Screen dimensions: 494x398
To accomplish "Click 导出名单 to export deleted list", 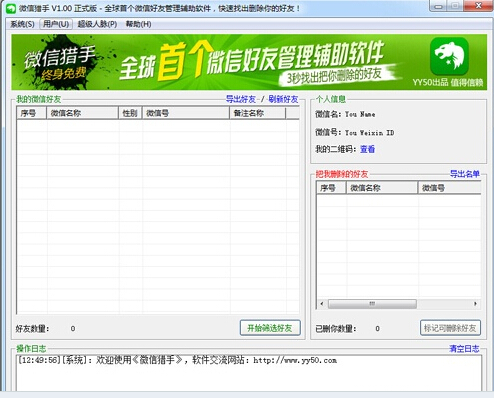I will click(465, 174).
